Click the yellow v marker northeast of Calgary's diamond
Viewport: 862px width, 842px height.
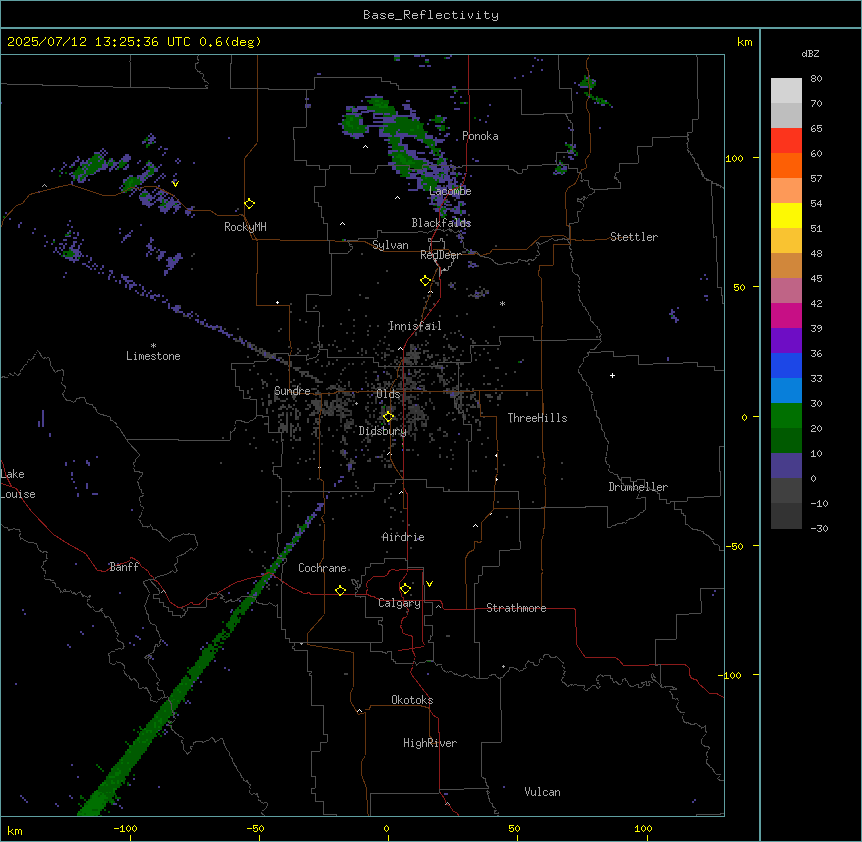click(x=429, y=584)
